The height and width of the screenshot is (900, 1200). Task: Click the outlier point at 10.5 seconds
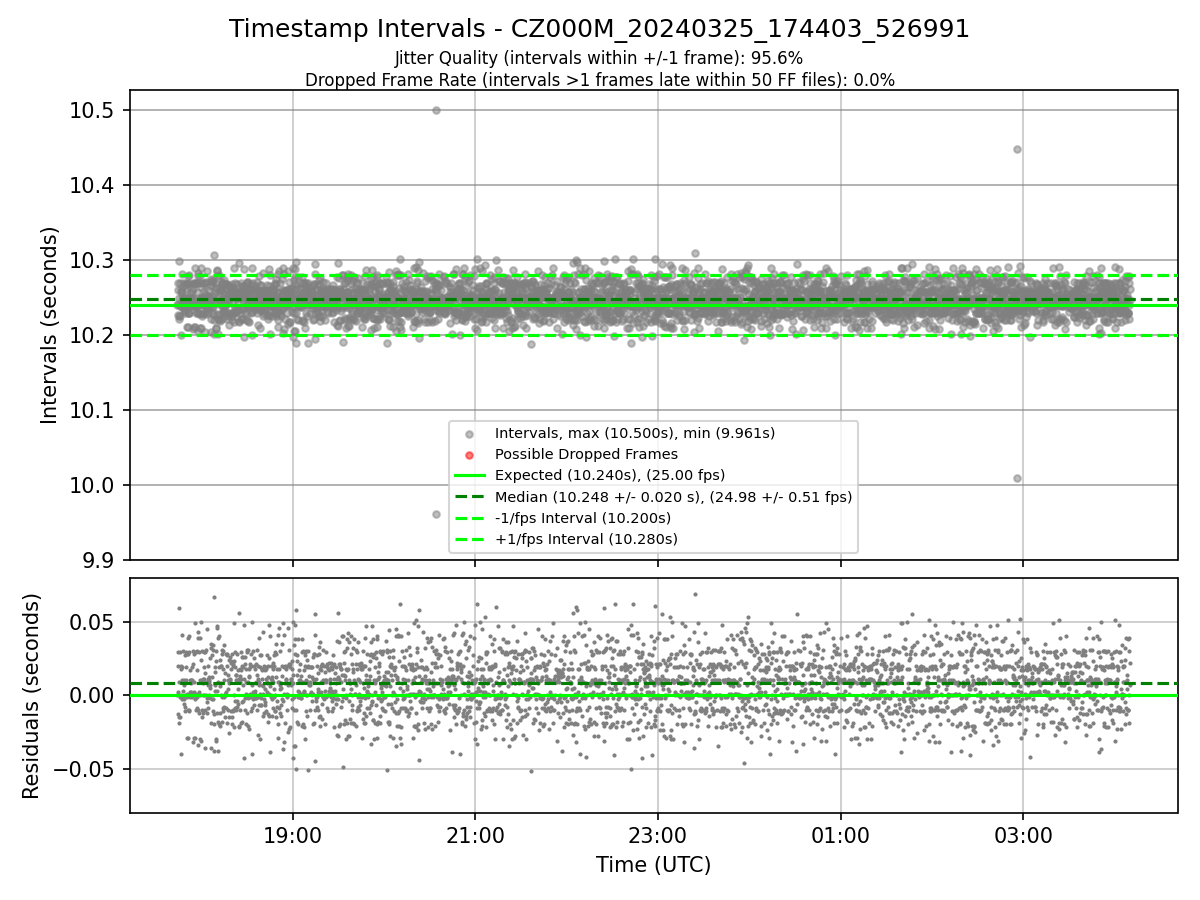[436, 110]
